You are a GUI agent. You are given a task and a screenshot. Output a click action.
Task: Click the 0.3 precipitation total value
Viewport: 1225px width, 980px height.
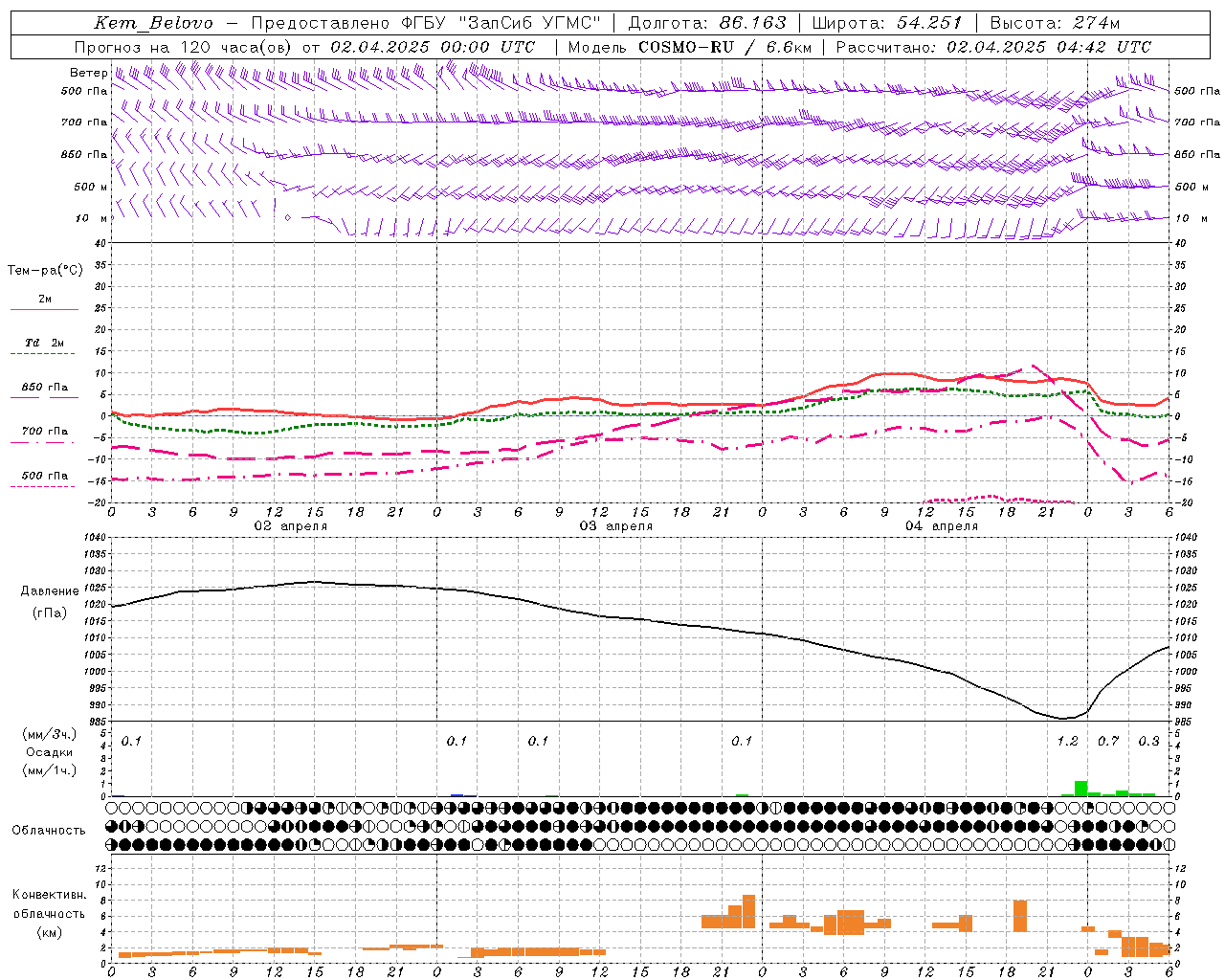tap(1148, 742)
